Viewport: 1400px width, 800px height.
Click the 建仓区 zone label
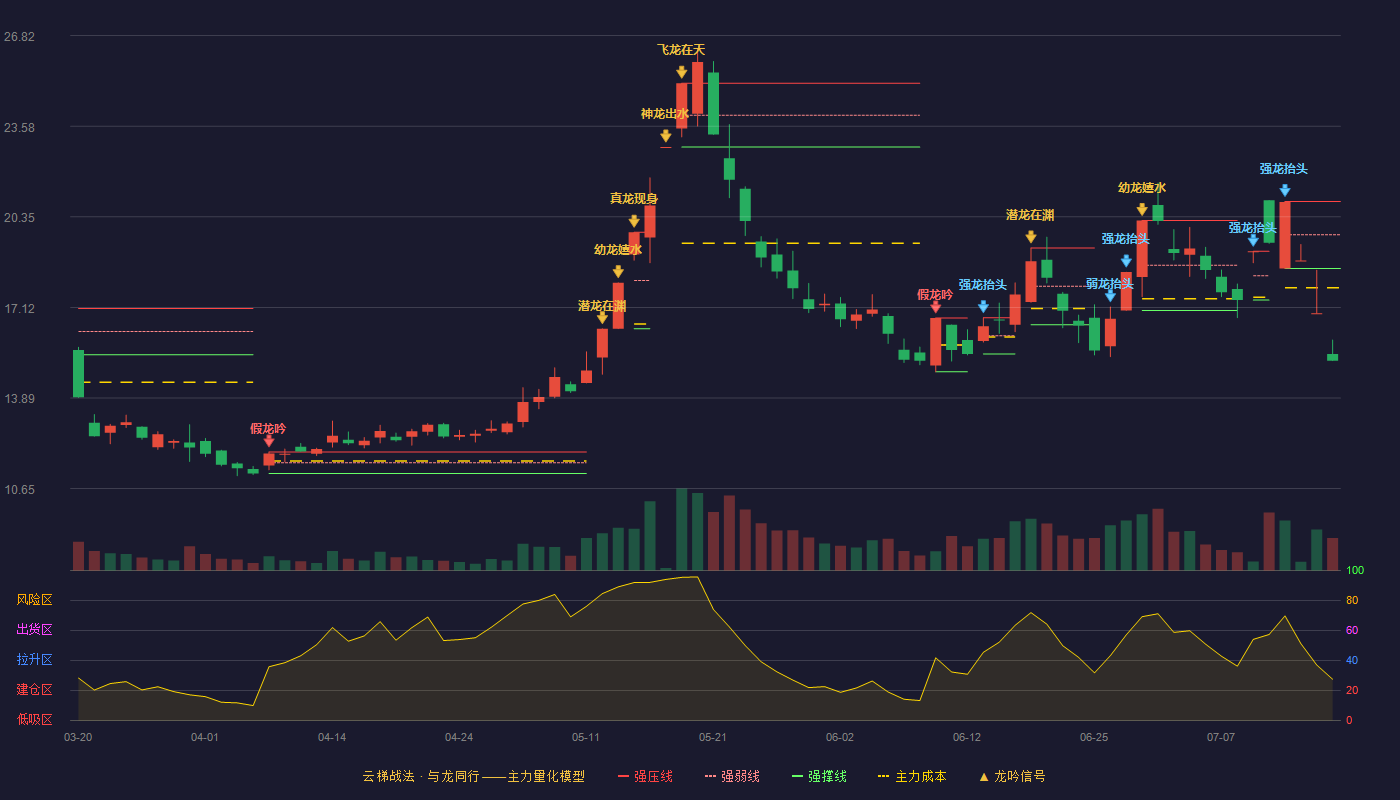pyautogui.click(x=35, y=690)
